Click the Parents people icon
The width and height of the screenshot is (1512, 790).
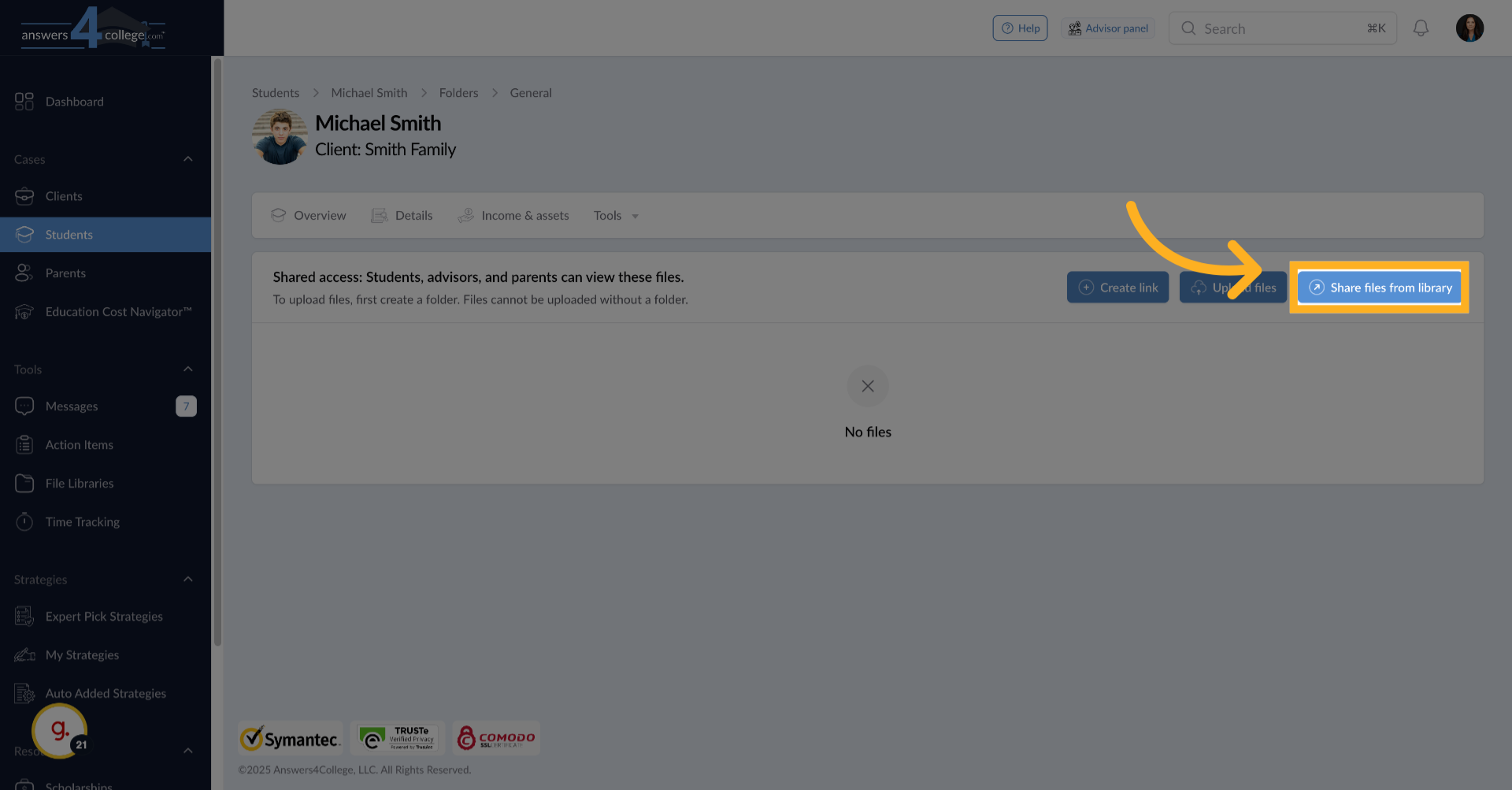[x=24, y=273]
